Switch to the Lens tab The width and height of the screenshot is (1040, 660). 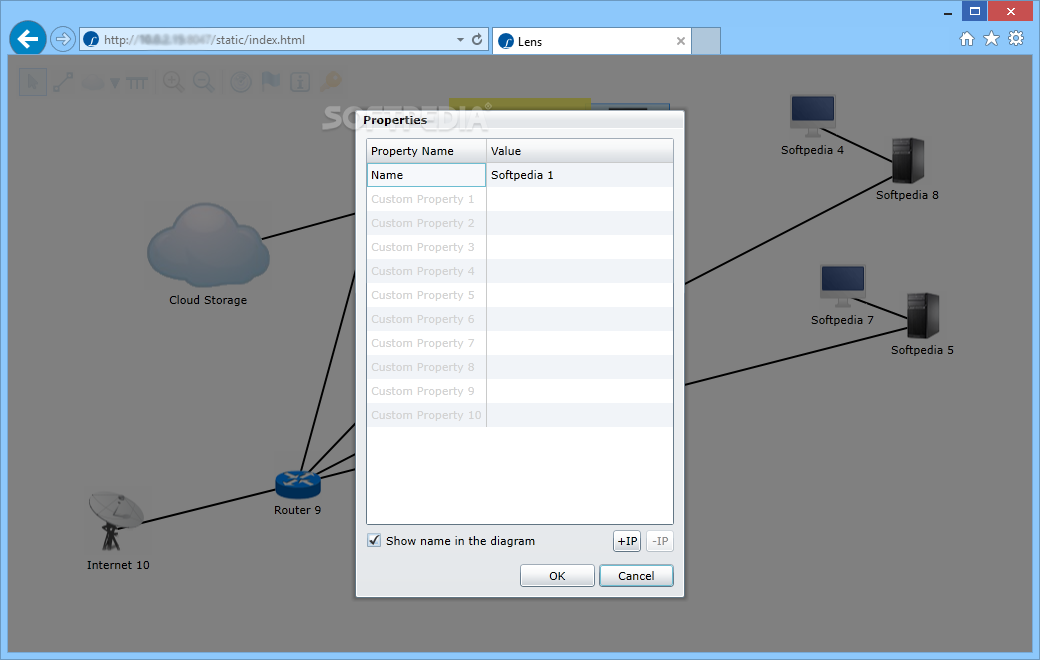592,41
